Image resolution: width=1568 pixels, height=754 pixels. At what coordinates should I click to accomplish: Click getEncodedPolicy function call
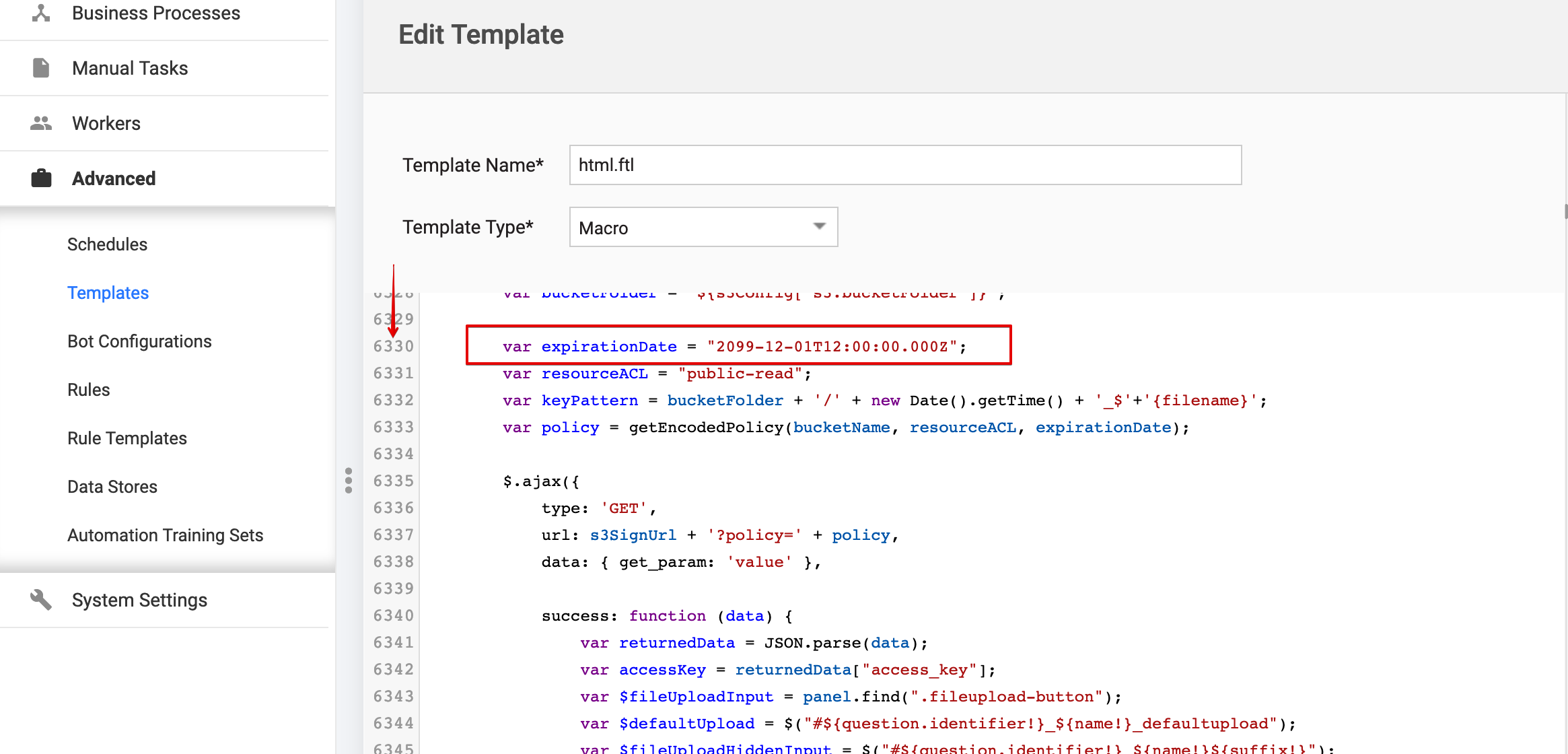tap(707, 427)
